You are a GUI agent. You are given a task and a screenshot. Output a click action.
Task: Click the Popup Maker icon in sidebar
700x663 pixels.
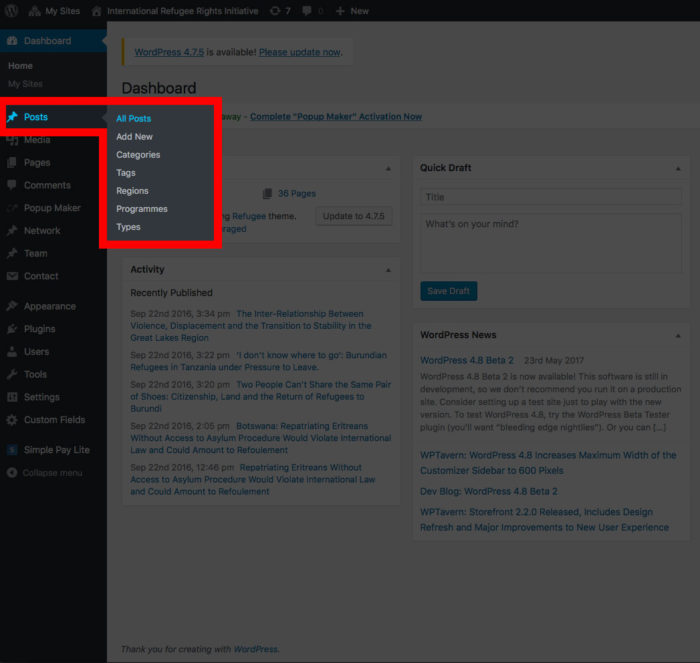pos(12,208)
